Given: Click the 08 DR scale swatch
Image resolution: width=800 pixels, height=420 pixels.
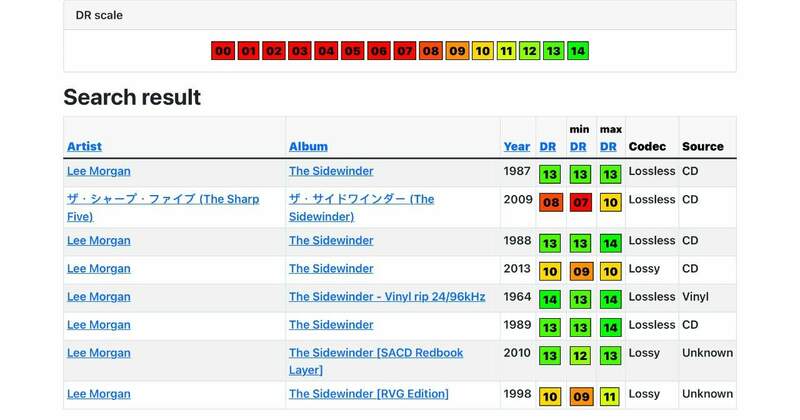Looking at the screenshot, I should pyautogui.click(x=431, y=51).
